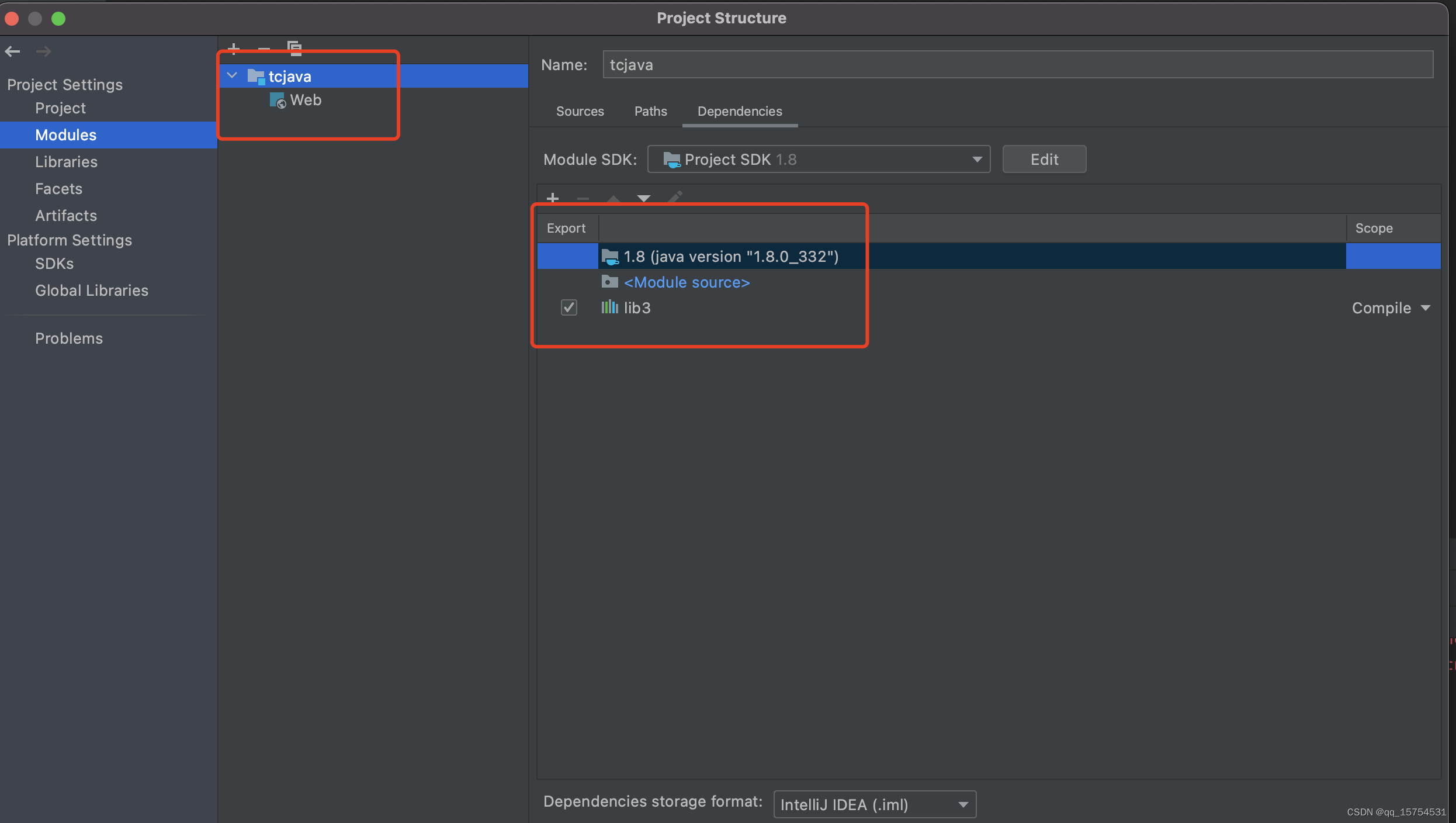
Task: Open the Module SDK dropdown
Action: [819, 160]
